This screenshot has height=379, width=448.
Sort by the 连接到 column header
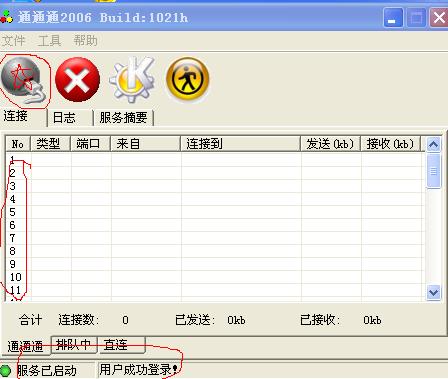point(240,144)
